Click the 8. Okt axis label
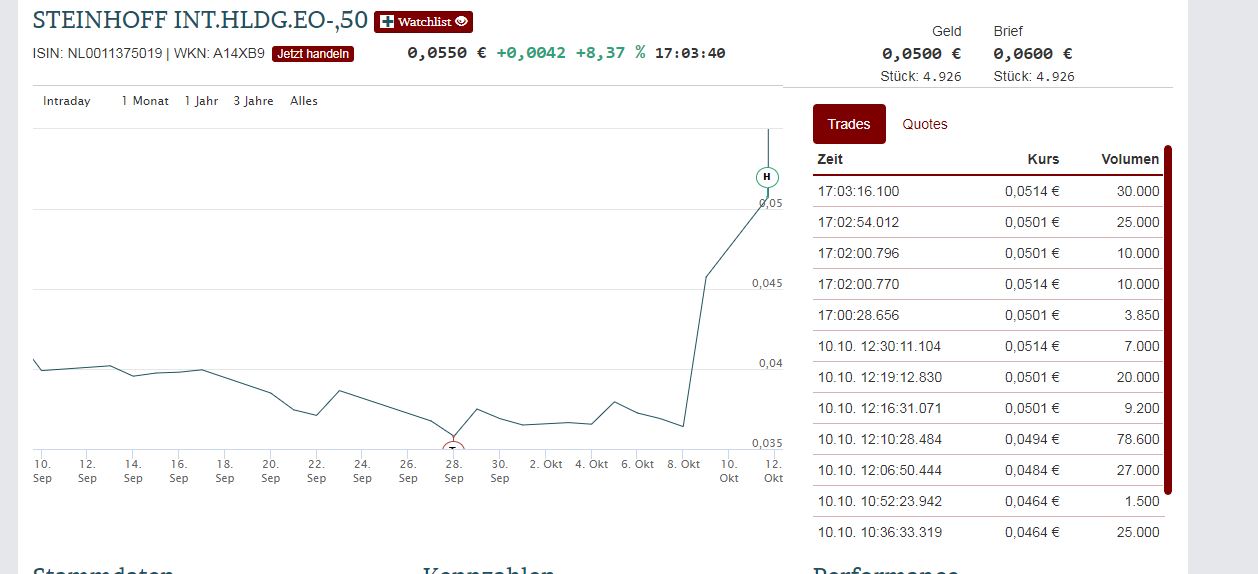The width and height of the screenshot is (1258, 574). 684,464
